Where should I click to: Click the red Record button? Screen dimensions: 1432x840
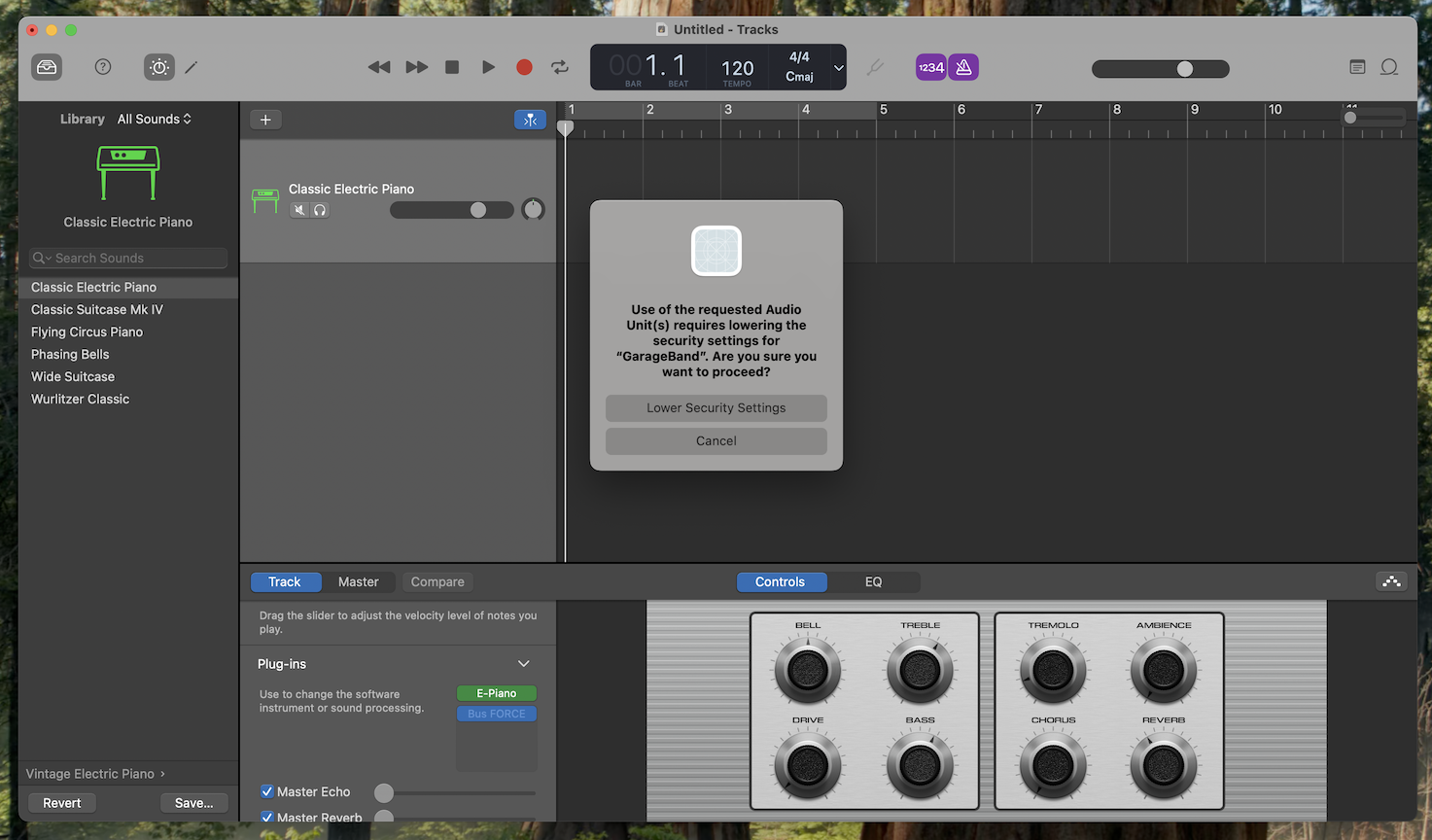524,67
